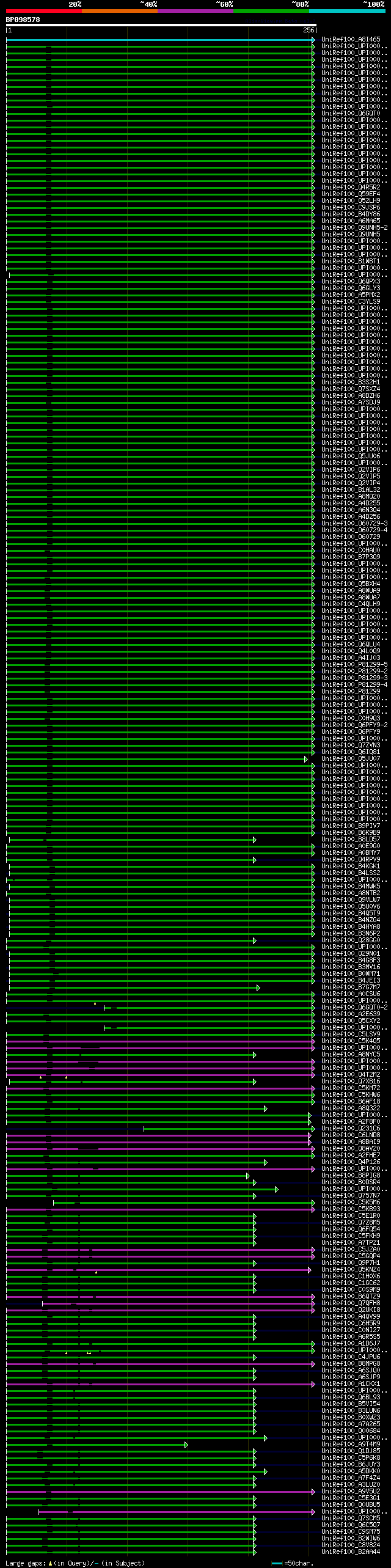The width and height of the screenshot is (391, 1568).
Task: Select the UniRef100_Q7XB16 hit
Action: tap(351, 1082)
